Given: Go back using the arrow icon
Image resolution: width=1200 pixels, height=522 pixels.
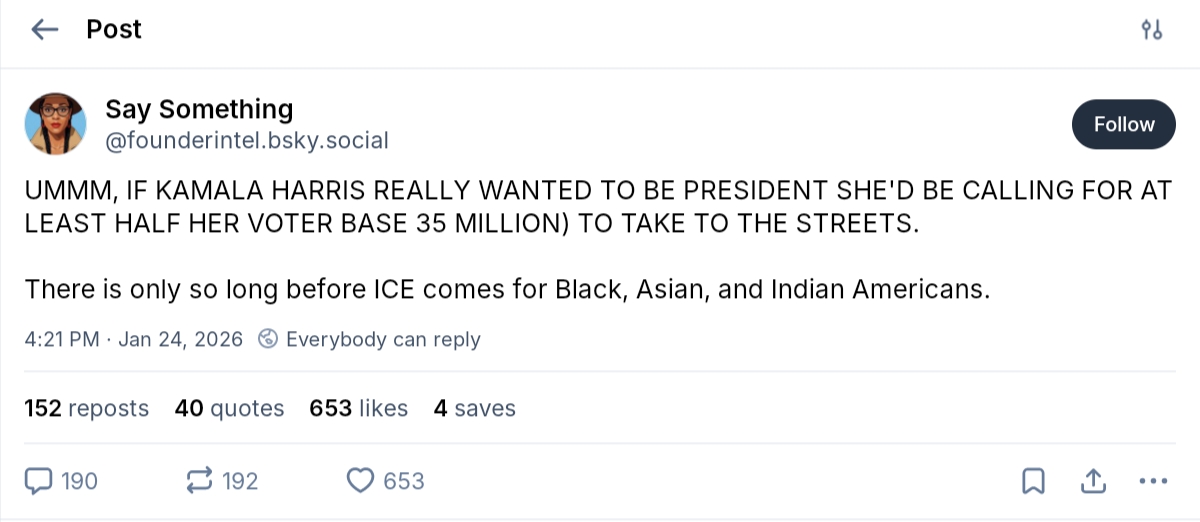Looking at the screenshot, I should 45,30.
